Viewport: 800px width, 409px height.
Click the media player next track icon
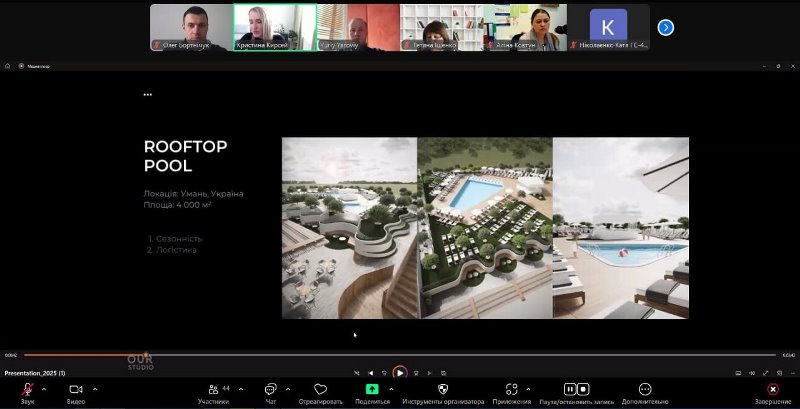(x=429, y=373)
